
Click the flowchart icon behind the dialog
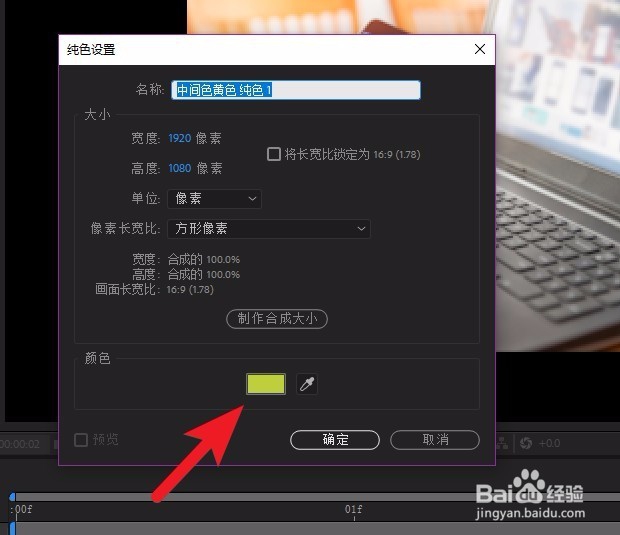(503, 443)
